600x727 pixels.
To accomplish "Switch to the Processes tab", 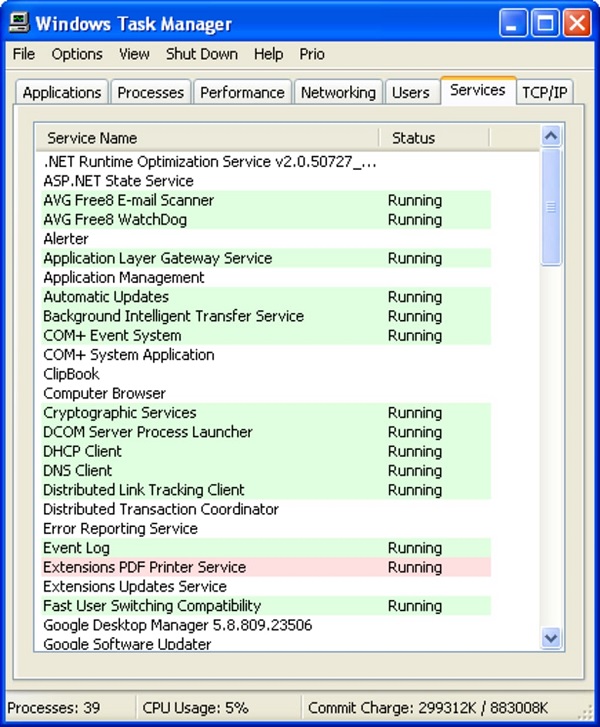I will click(151, 92).
